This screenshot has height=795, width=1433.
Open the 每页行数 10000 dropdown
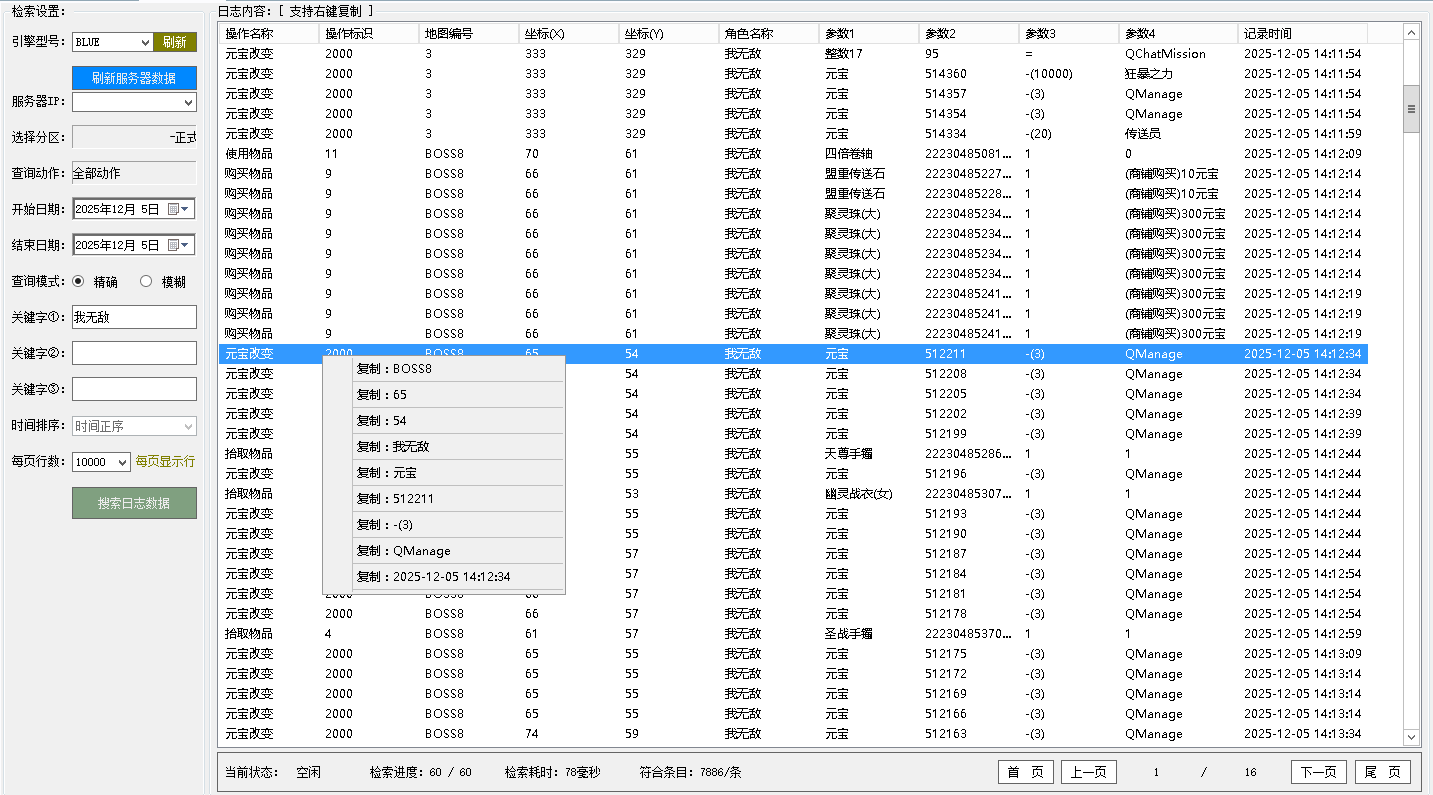pos(123,462)
